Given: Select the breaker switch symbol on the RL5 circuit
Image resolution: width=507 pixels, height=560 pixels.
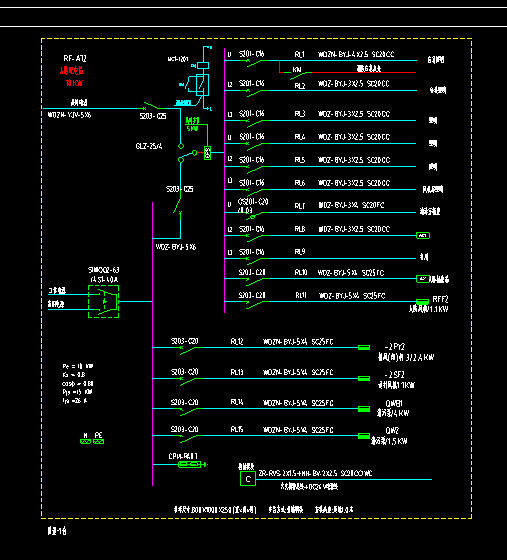Looking at the screenshot, I should coord(257,169).
